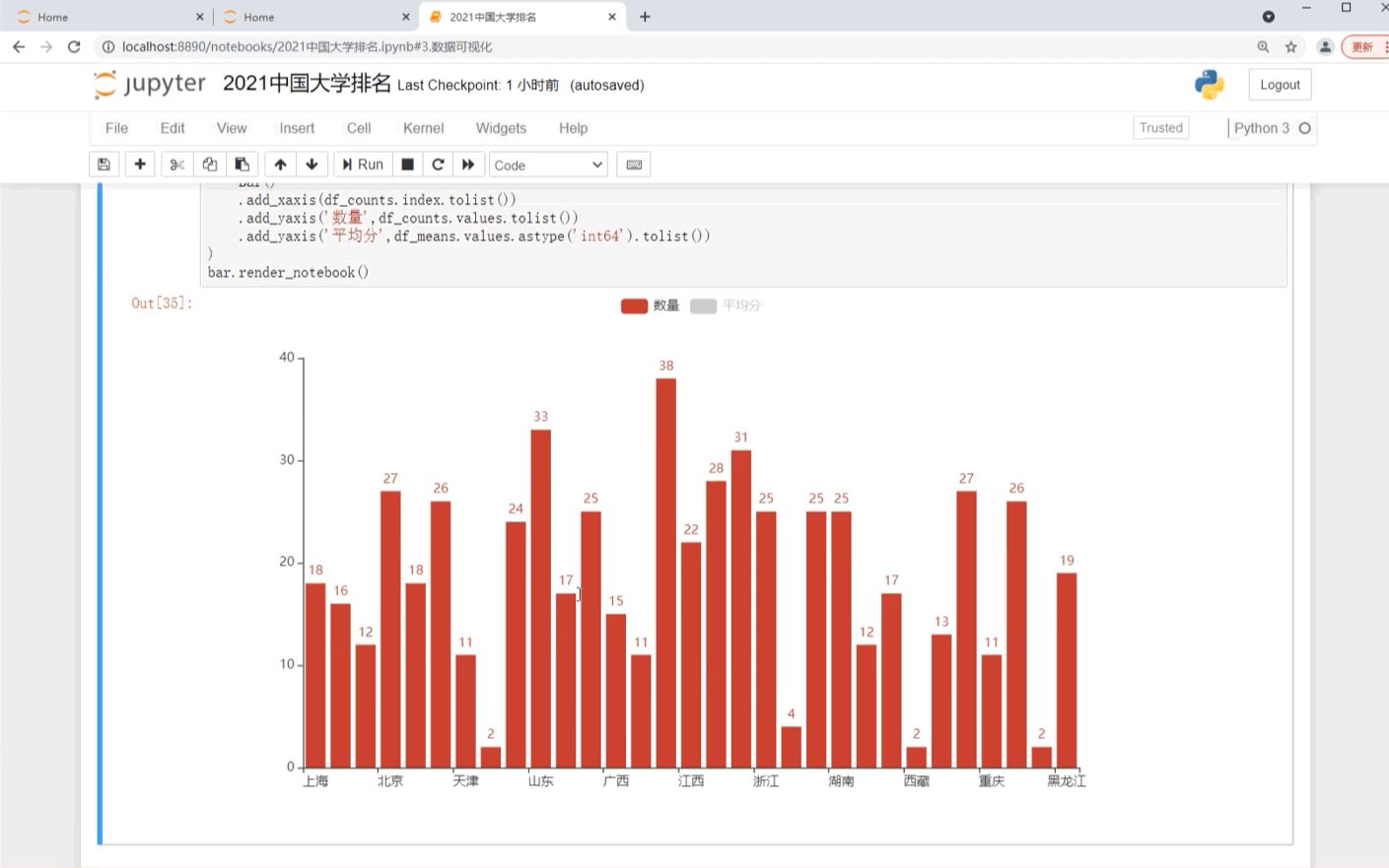Toggle the 数量 legend series
1389x868 pixels.
tap(650, 305)
